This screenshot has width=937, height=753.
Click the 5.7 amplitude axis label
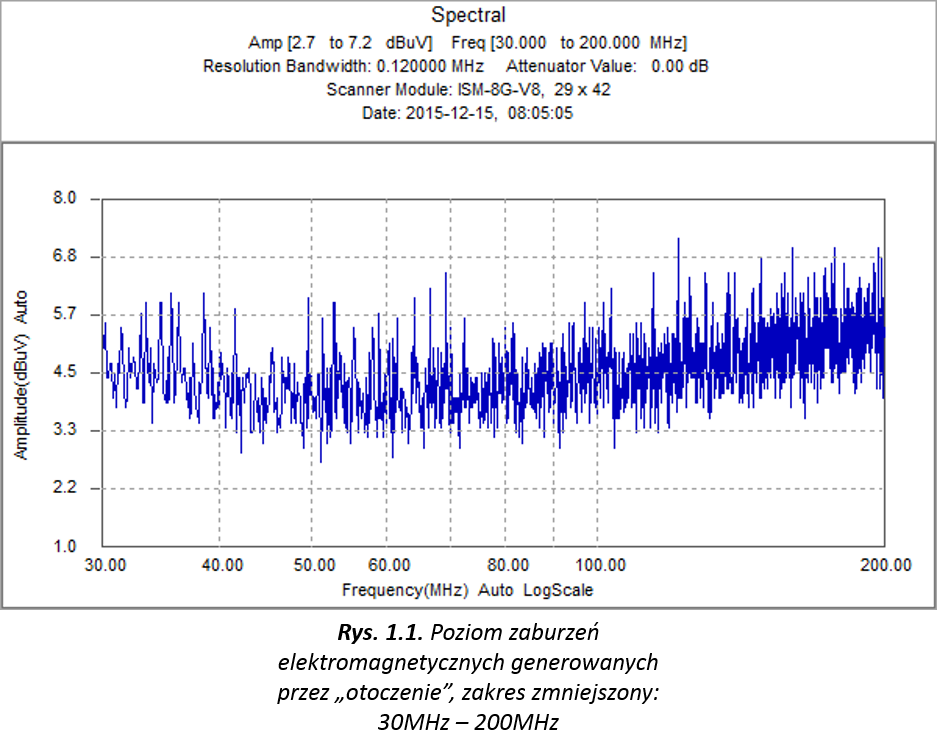point(64,315)
